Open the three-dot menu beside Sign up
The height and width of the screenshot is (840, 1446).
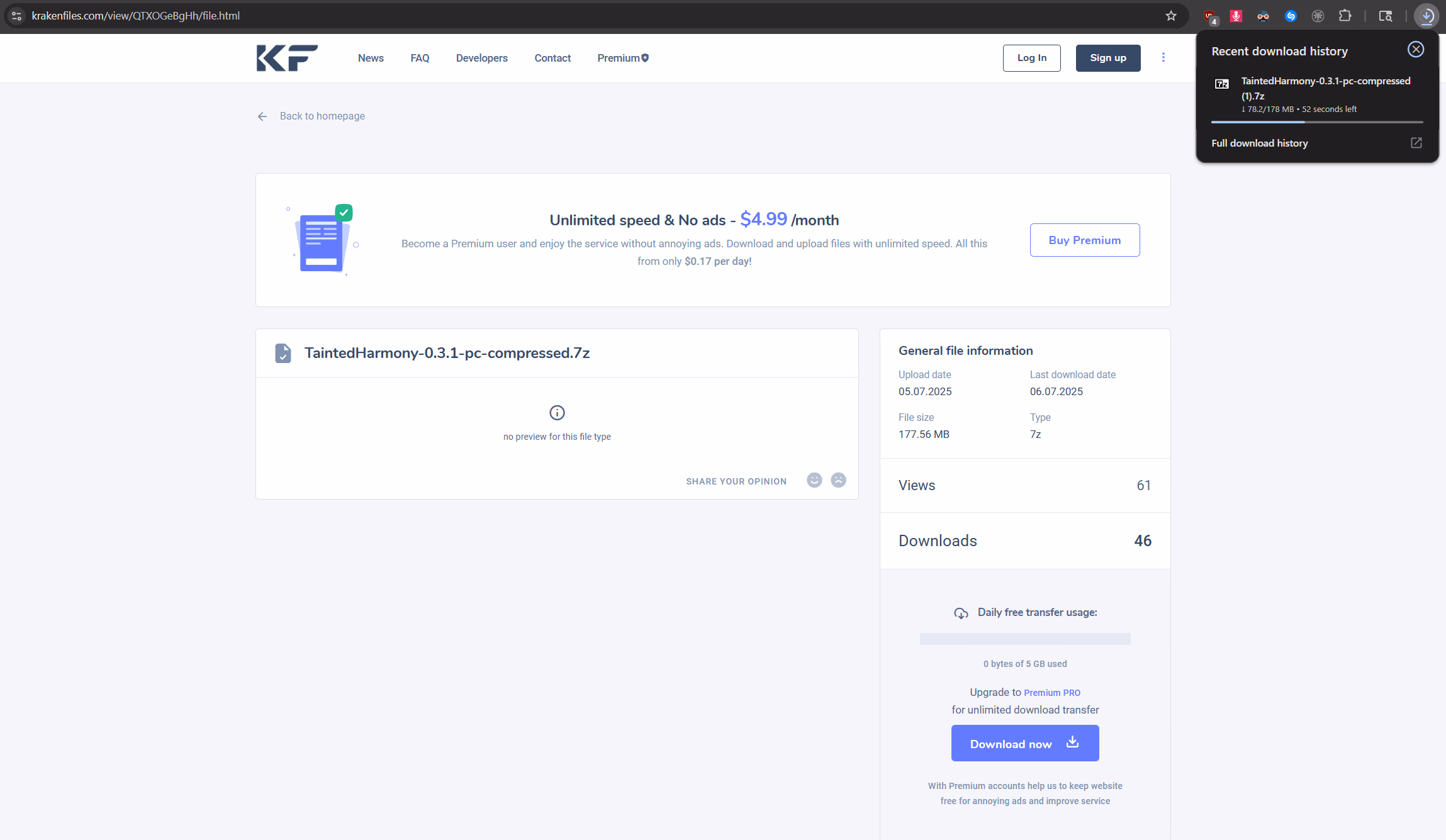(x=1163, y=58)
